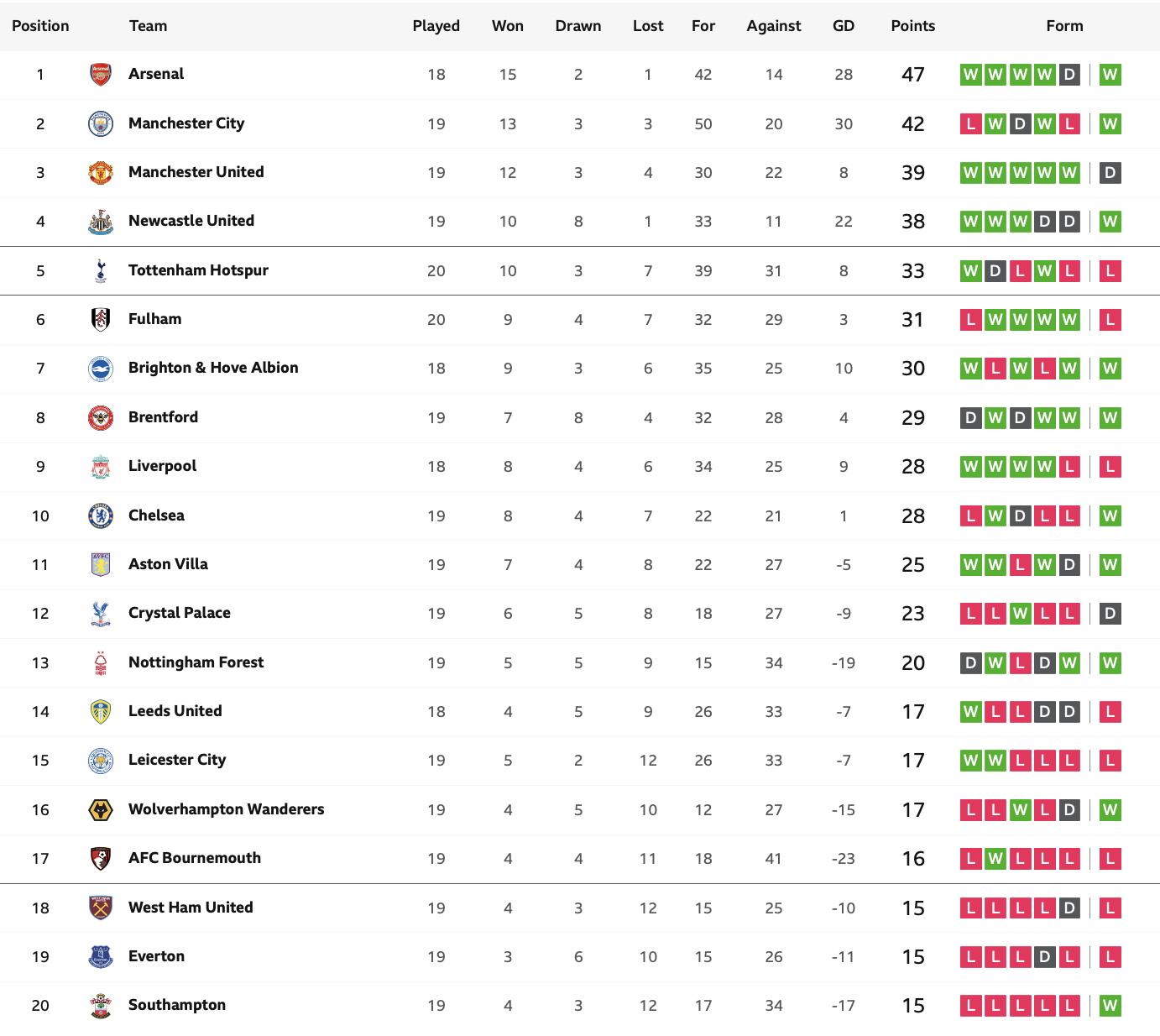
Task: Click the Everton club crest icon
Action: click(101, 957)
